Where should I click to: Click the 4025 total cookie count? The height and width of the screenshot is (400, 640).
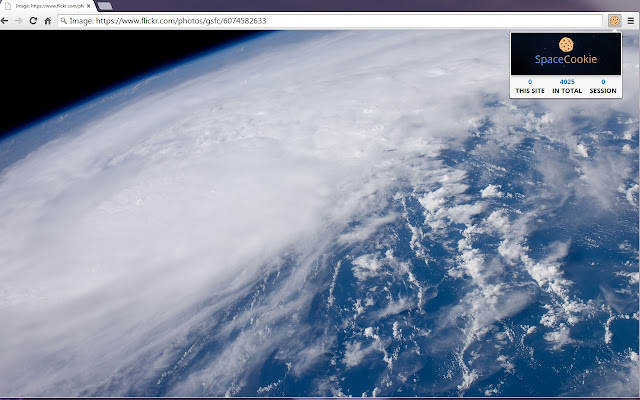click(x=567, y=82)
